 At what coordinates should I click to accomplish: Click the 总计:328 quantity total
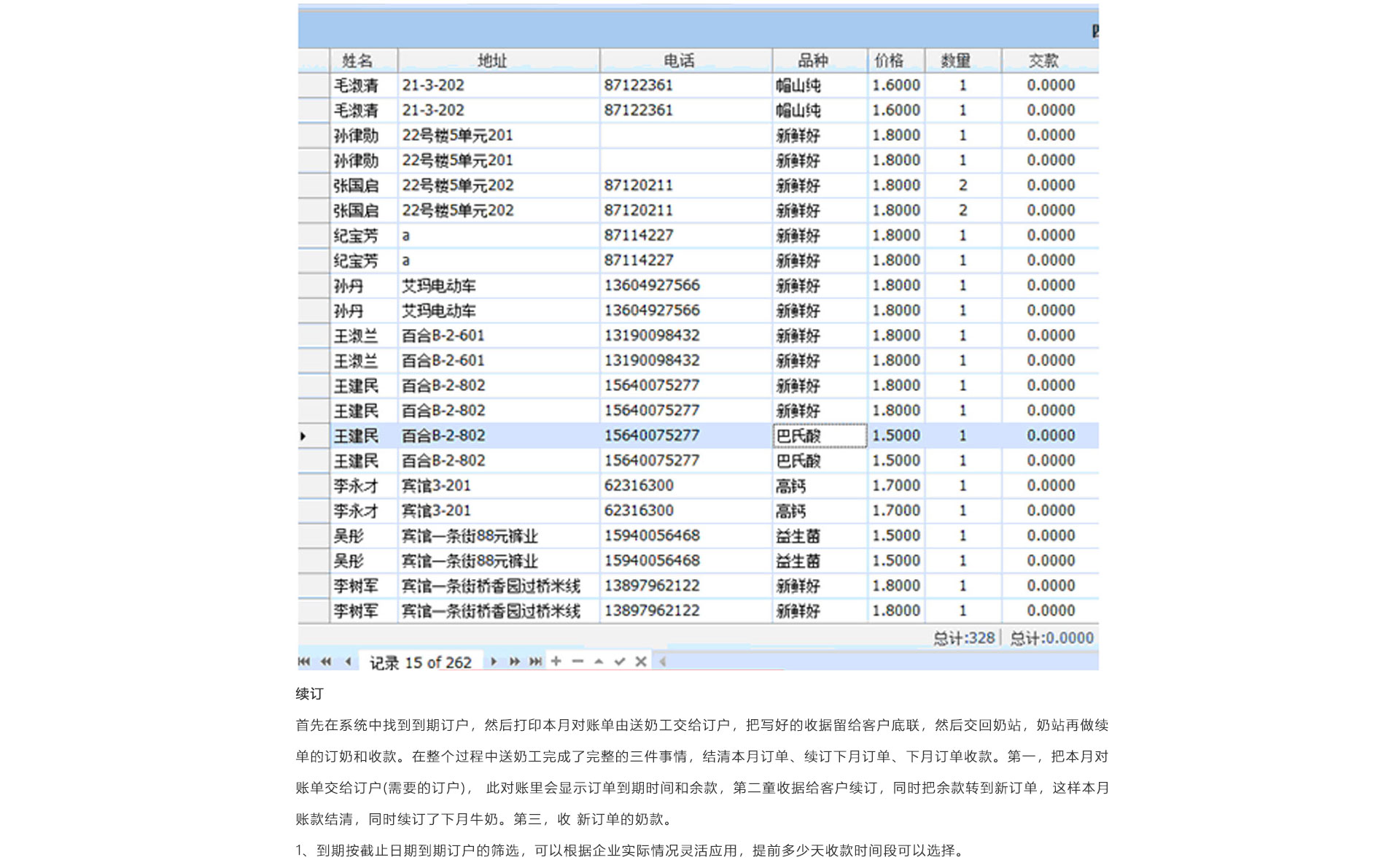click(964, 638)
